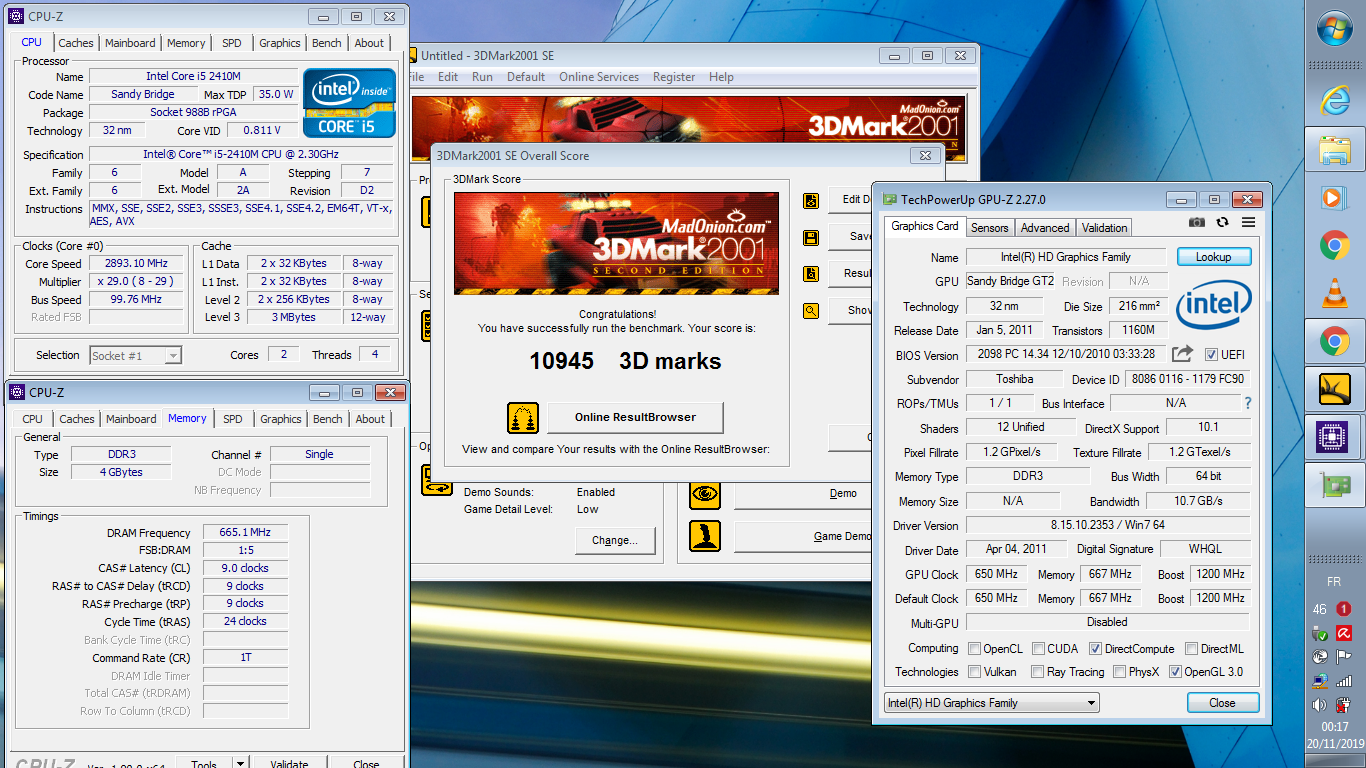Open the Intel(R) HD Graphics Family dropdown

click(991, 703)
